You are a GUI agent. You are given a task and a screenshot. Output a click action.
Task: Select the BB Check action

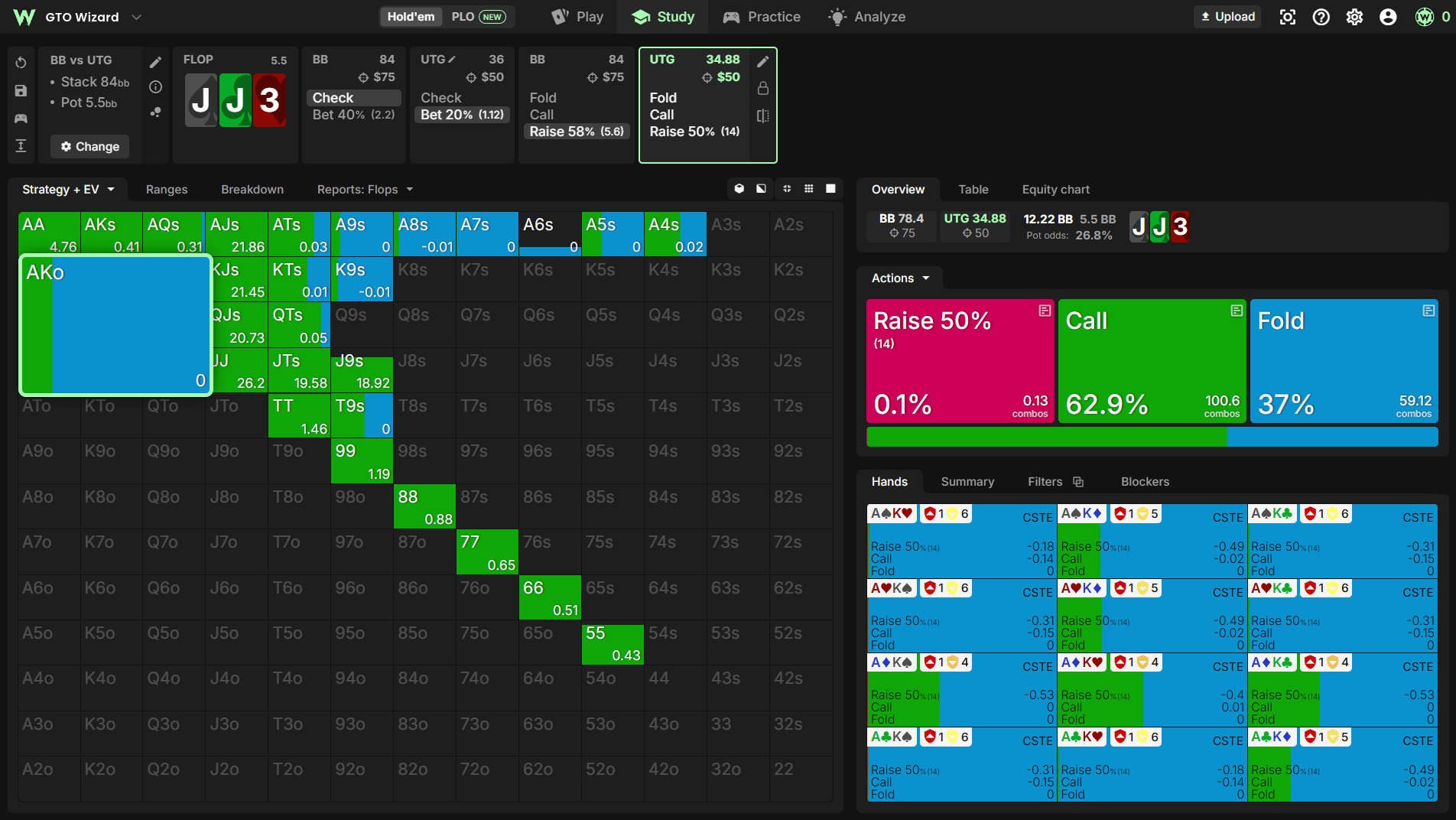point(354,98)
